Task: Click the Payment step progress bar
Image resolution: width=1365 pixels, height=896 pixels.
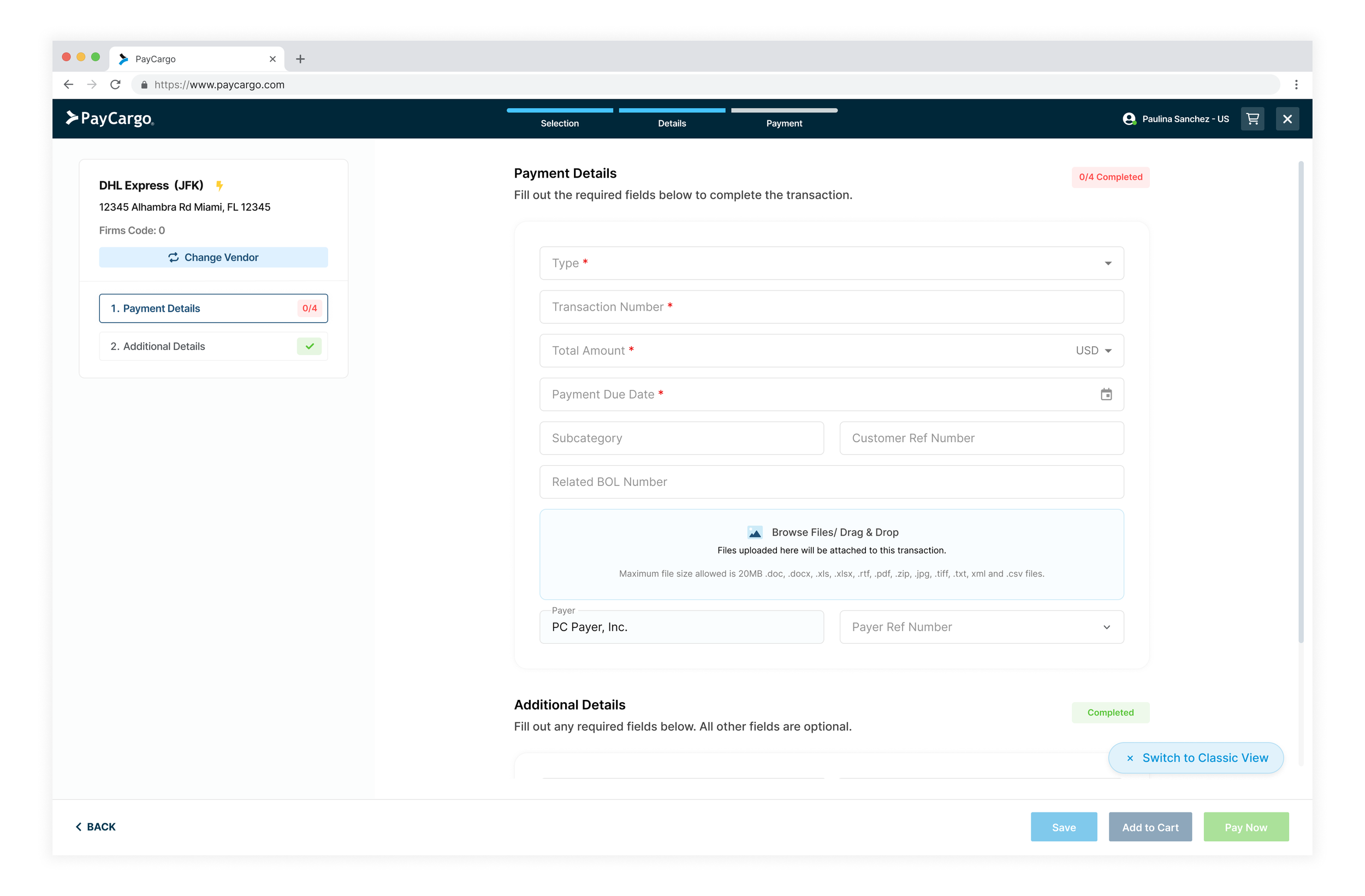Action: (x=784, y=110)
